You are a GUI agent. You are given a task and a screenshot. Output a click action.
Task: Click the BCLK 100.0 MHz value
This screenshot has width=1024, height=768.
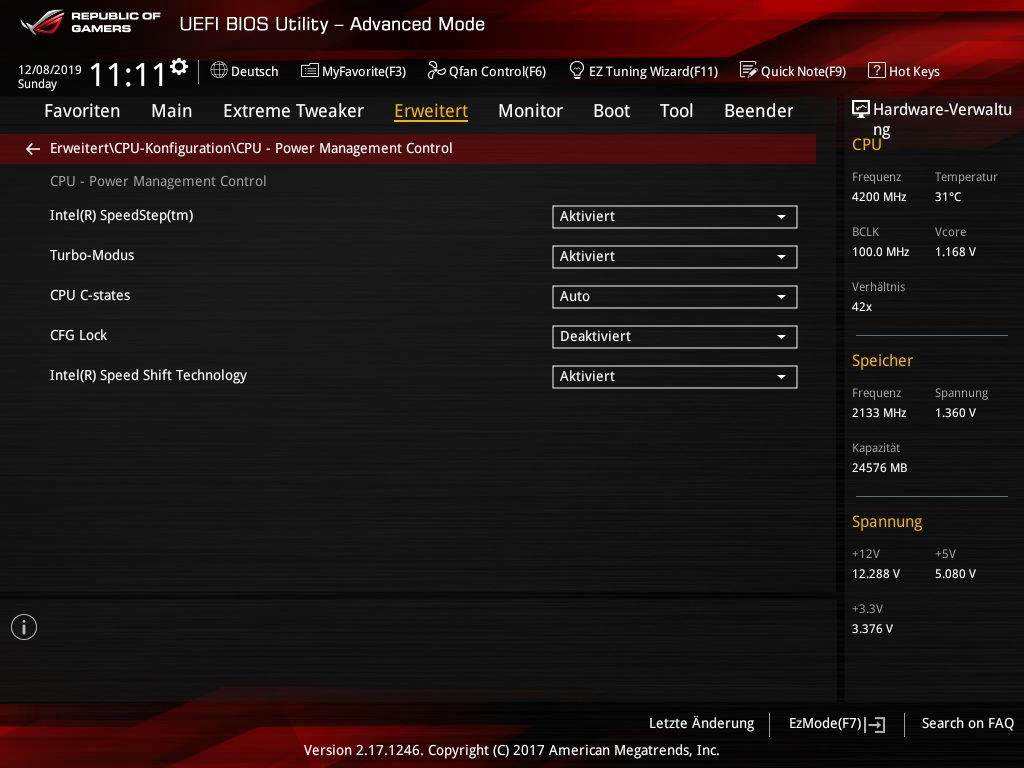click(880, 251)
